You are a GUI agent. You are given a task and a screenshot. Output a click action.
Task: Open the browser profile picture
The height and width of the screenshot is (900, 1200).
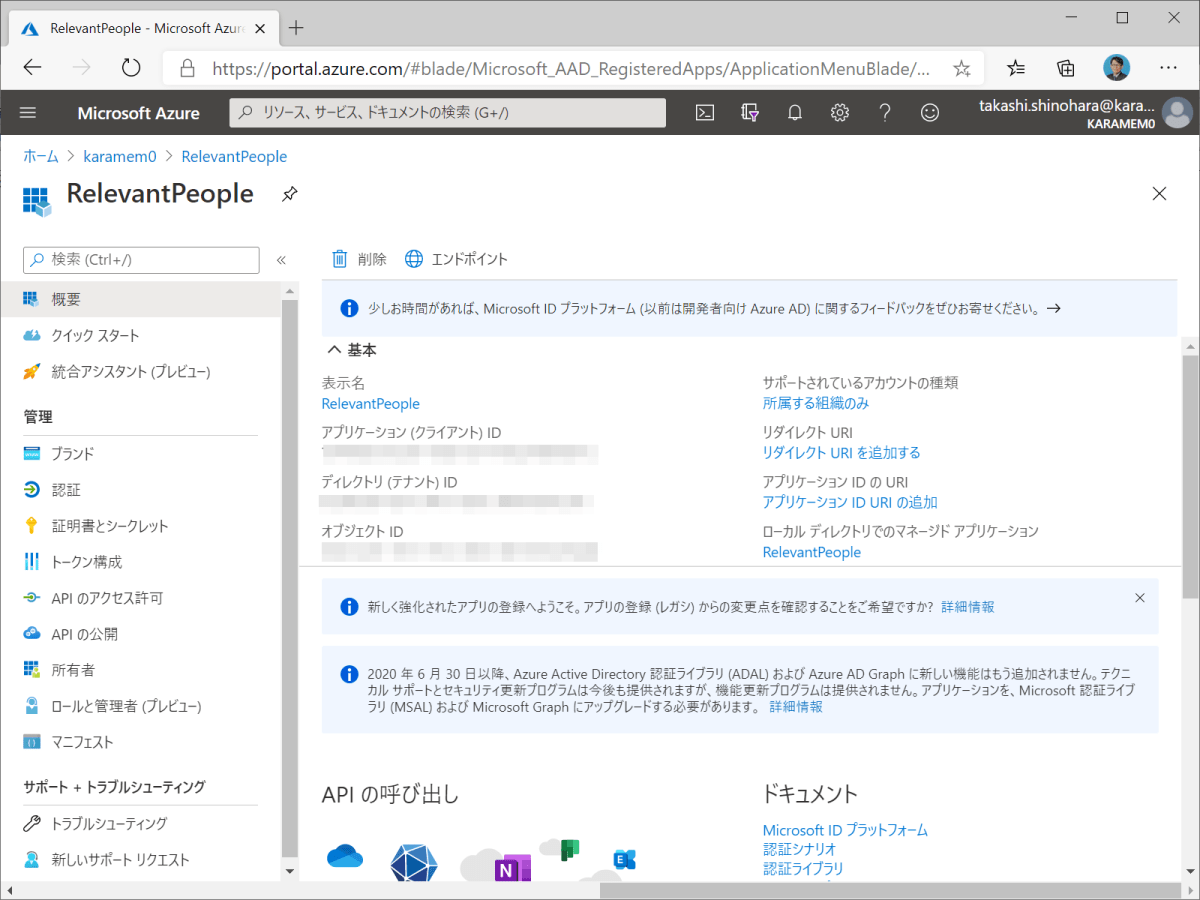pos(1117,68)
